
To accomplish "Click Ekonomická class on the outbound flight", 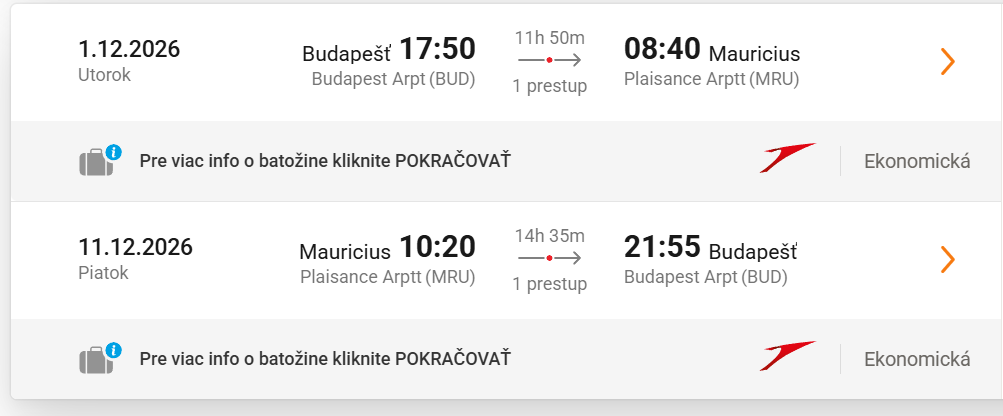I will tap(917, 161).
